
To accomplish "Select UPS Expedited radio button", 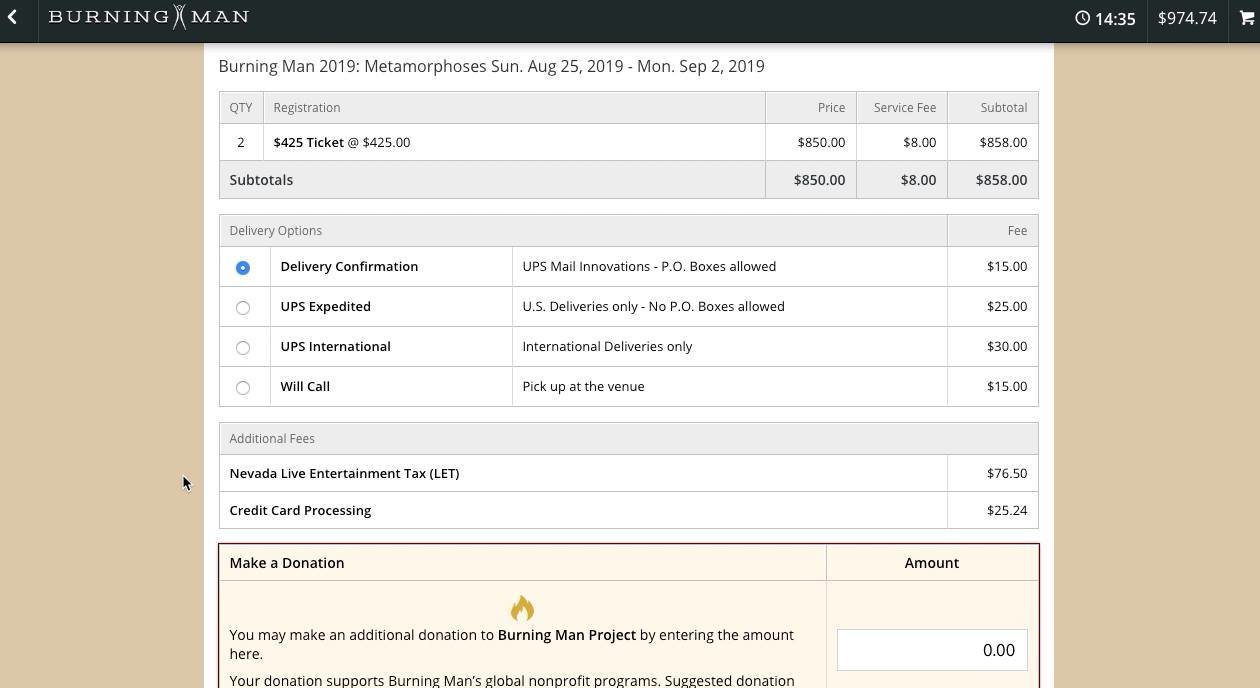I will tap(242, 307).
